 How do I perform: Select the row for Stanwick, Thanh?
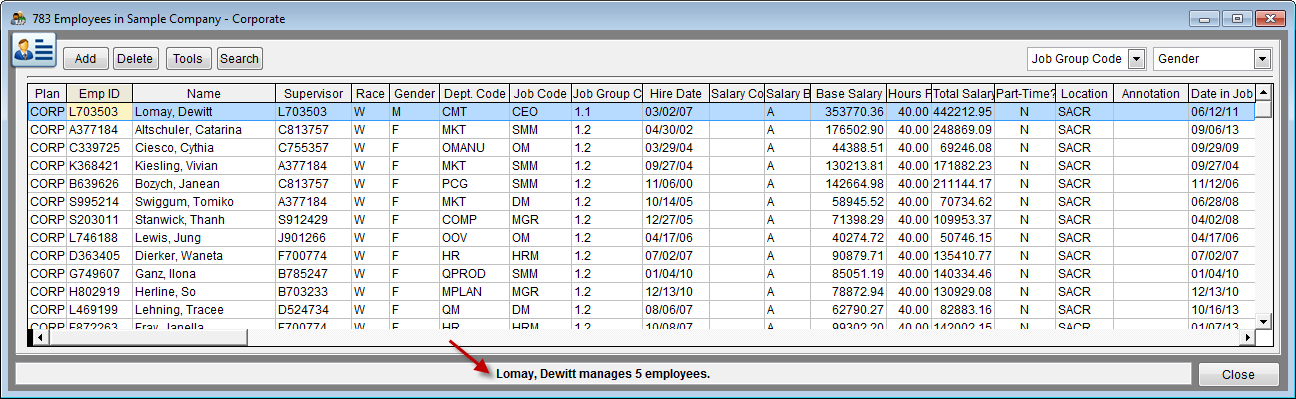[641, 220]
